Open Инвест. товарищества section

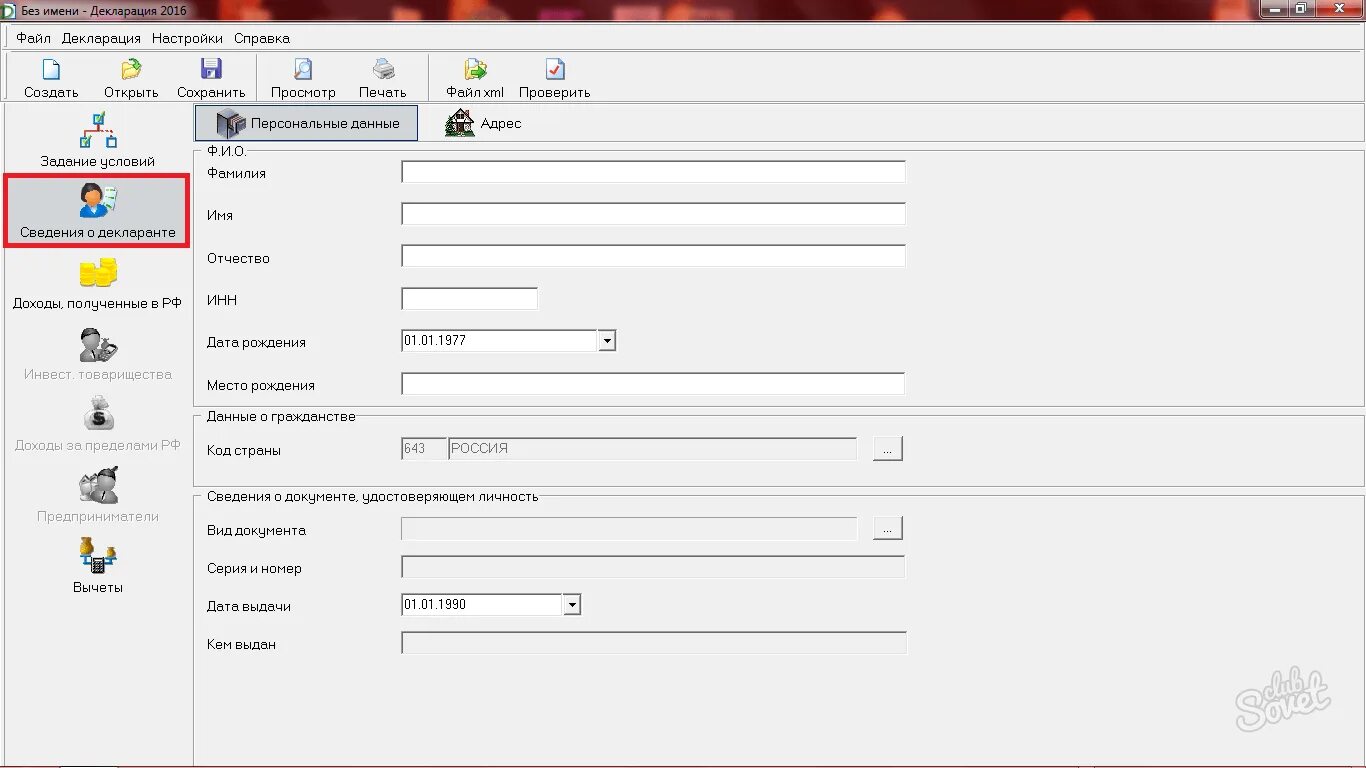(97, 354)
